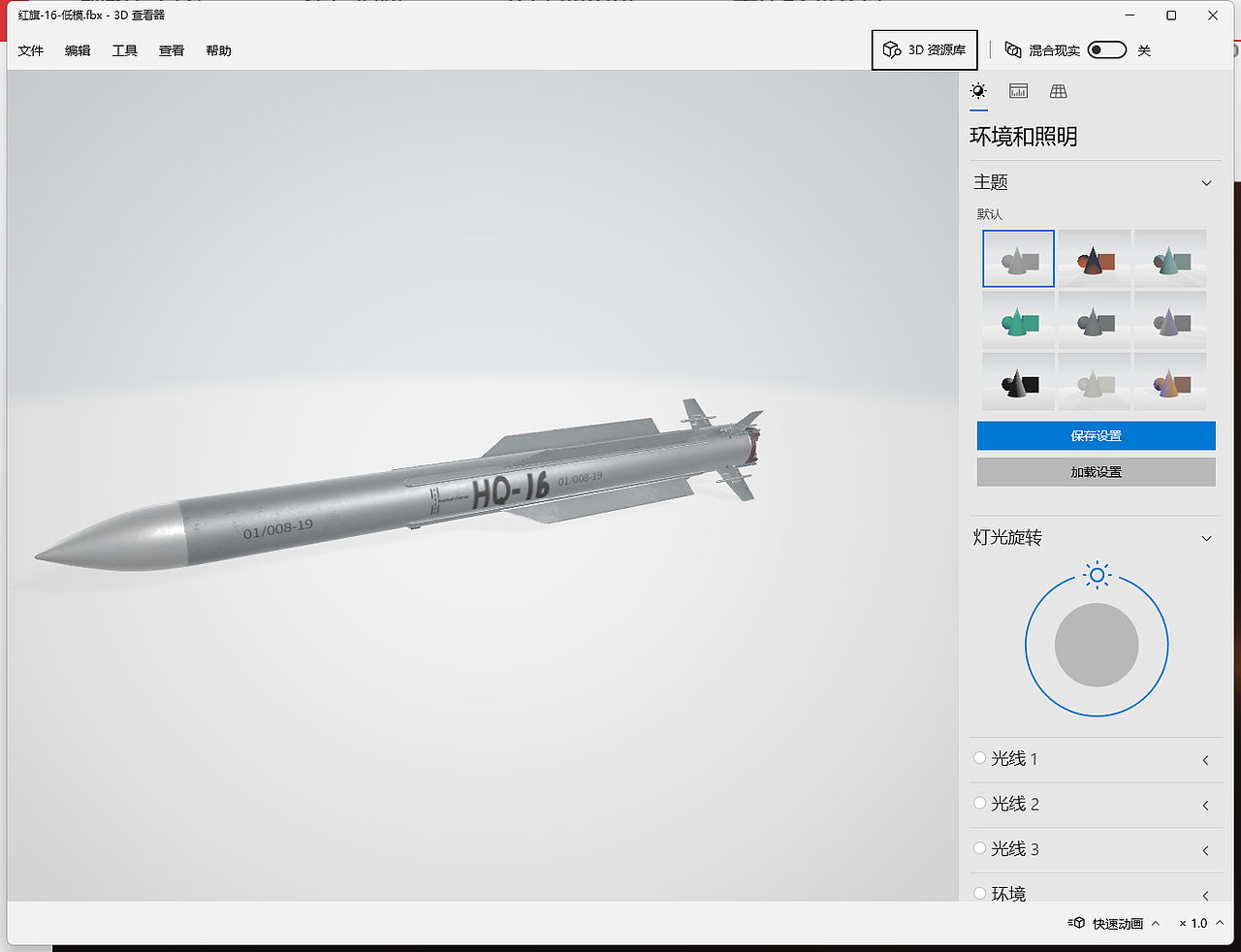The height and width of the screenshot is (952, 1241).
Task: Click the 光线 1 color circle
Action: coord(979,758)
